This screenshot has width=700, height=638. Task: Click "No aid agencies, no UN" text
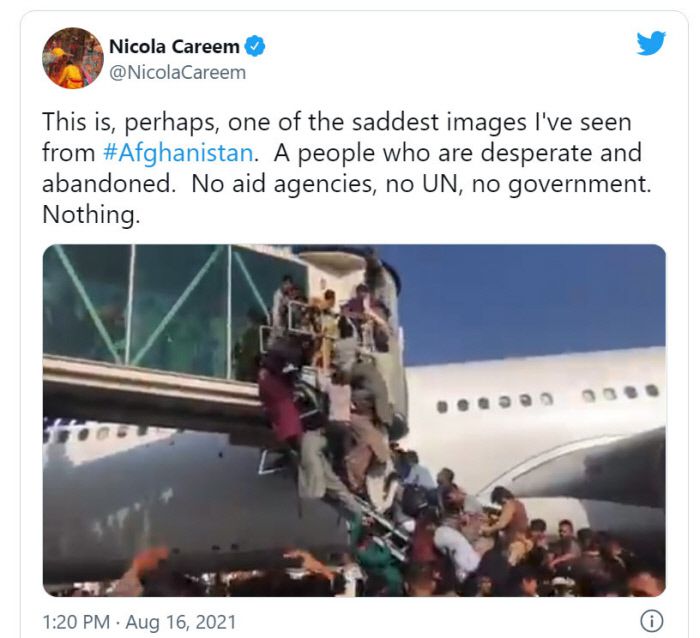coord(325,184)
